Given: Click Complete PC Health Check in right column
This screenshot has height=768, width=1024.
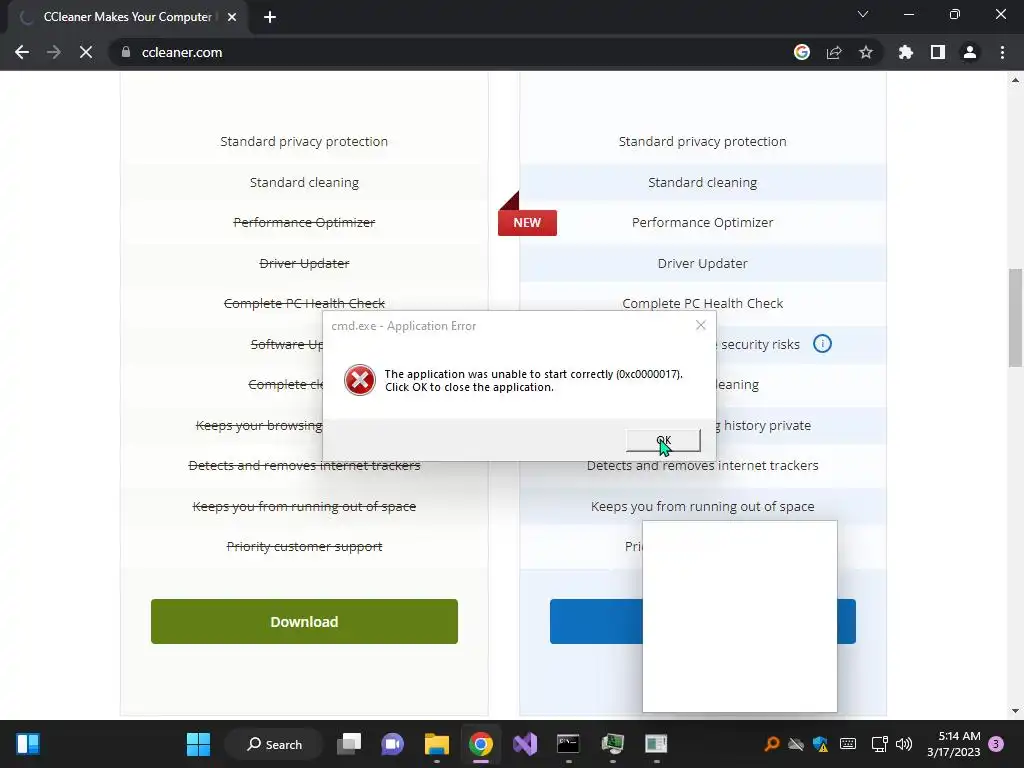Looking at the screenshot, I should coord(703,303).
